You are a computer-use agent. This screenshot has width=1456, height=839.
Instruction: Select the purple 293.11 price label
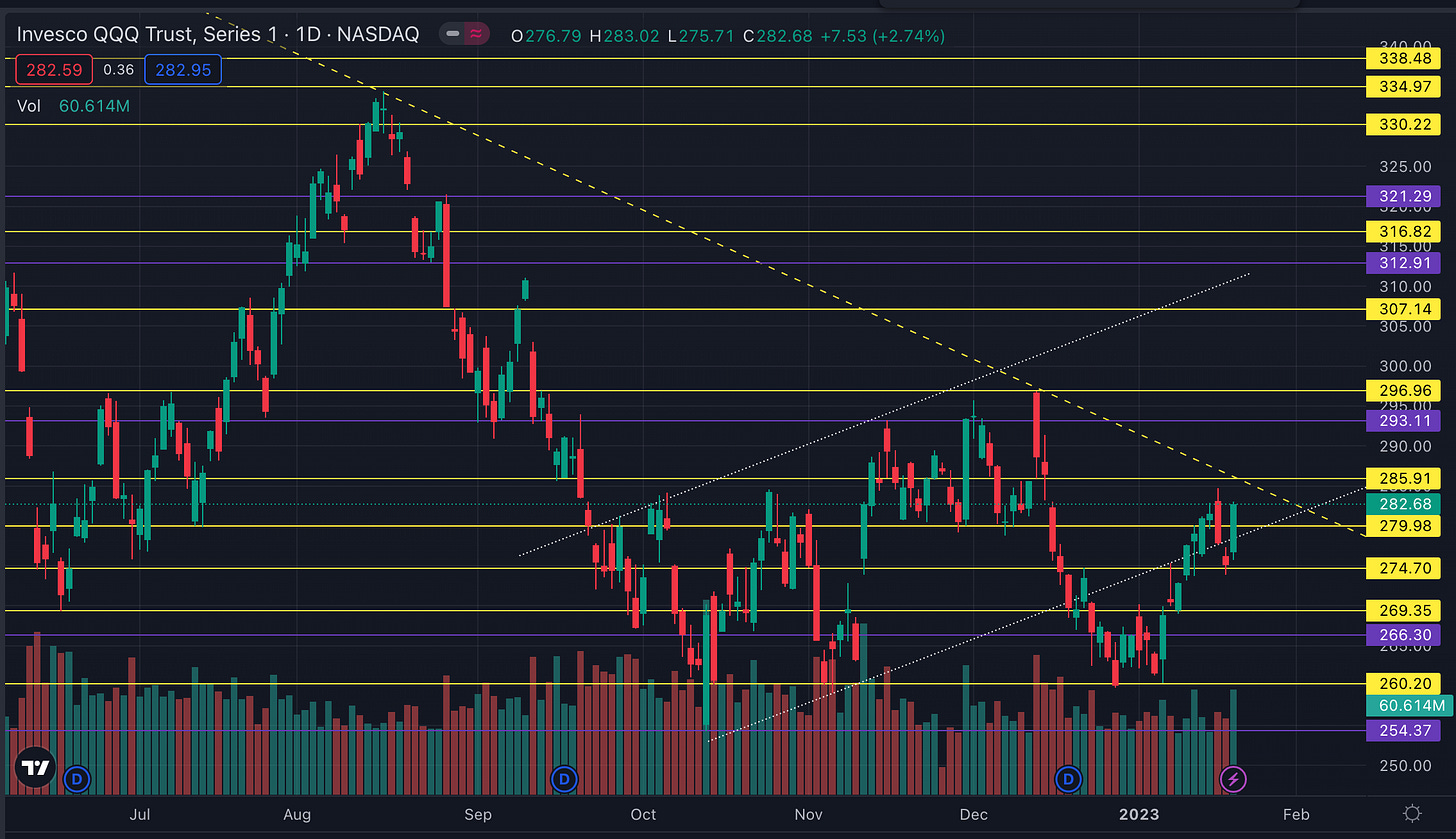1405,420
